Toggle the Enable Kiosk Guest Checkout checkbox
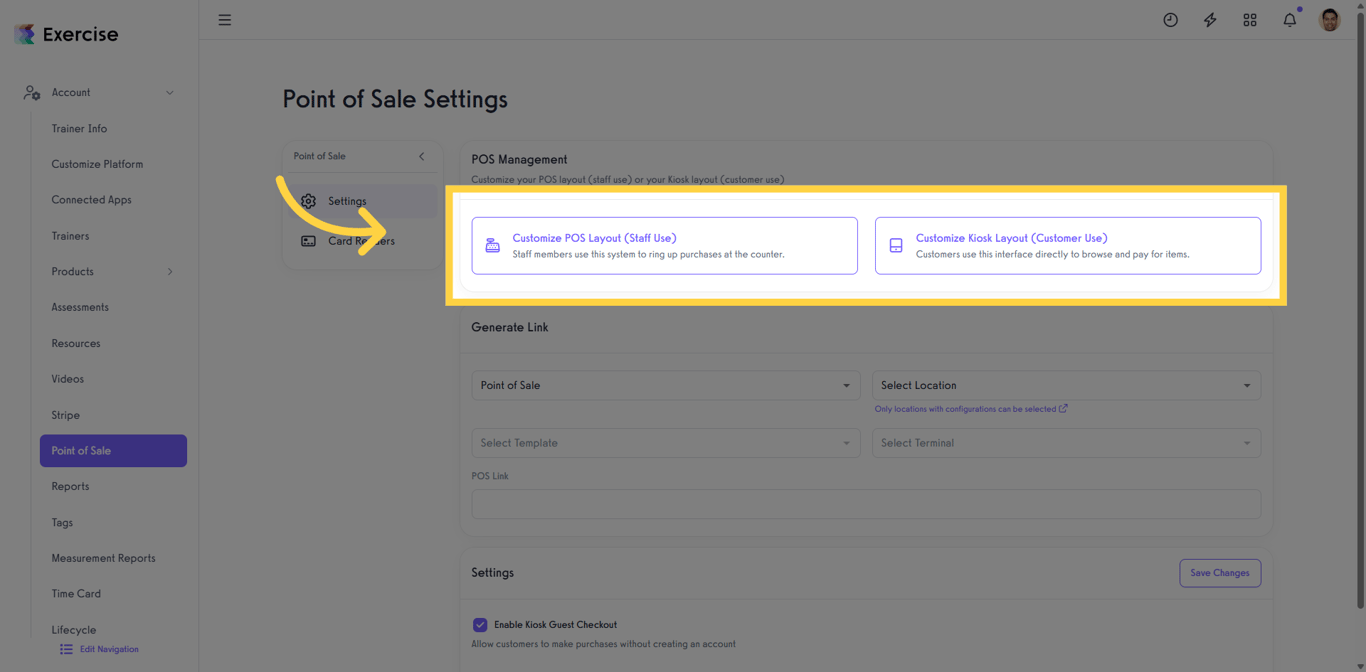 [480, 625]
